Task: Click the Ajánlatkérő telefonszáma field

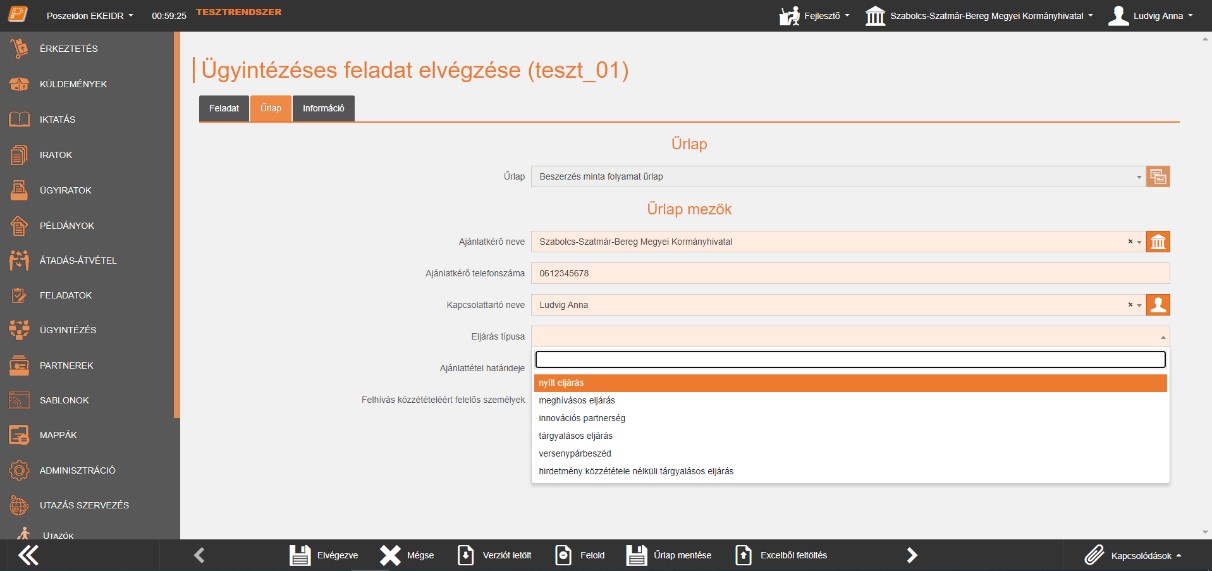Action: (850, 273)
